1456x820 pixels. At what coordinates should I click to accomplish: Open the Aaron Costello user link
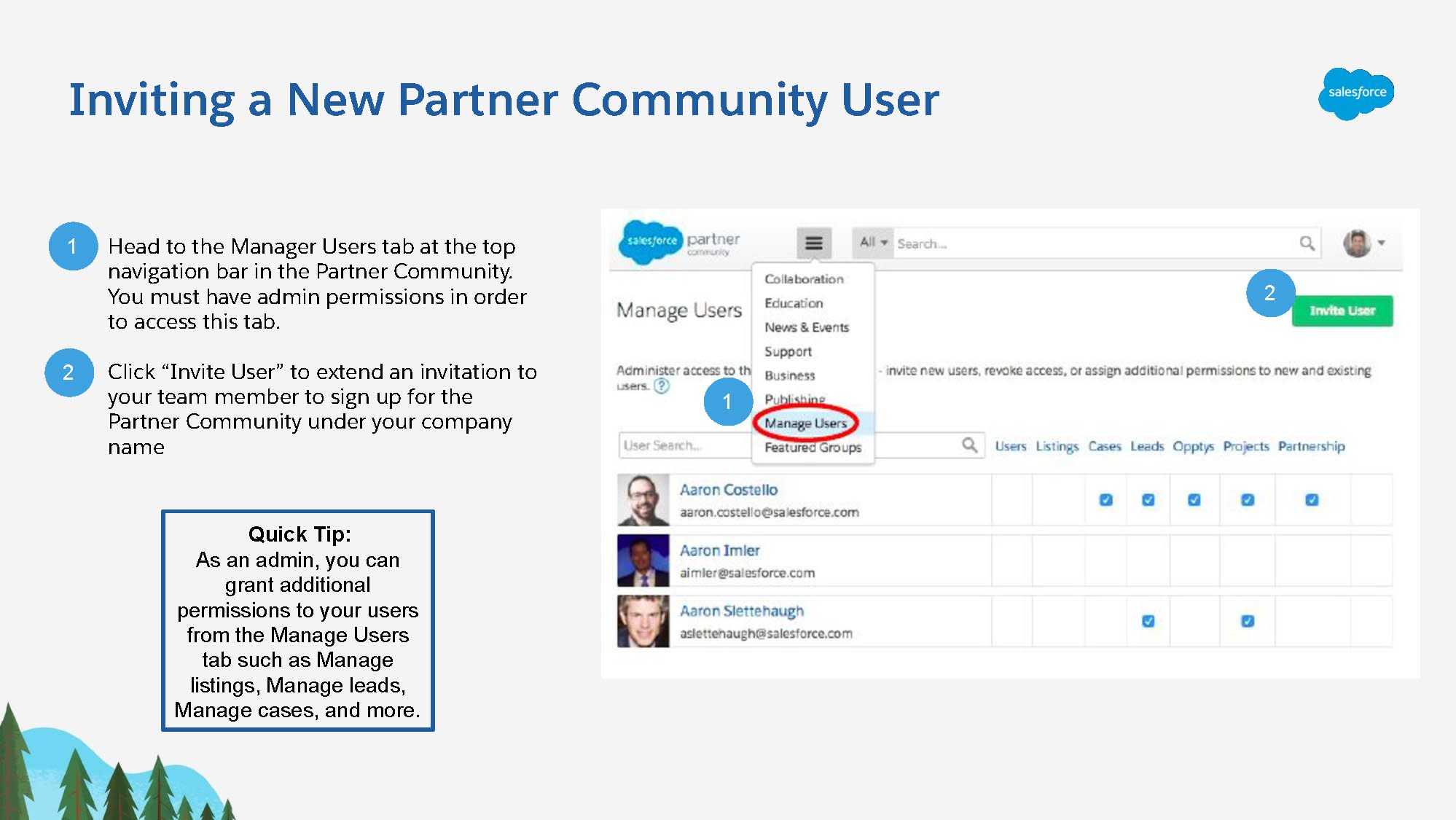coord(728,490)
